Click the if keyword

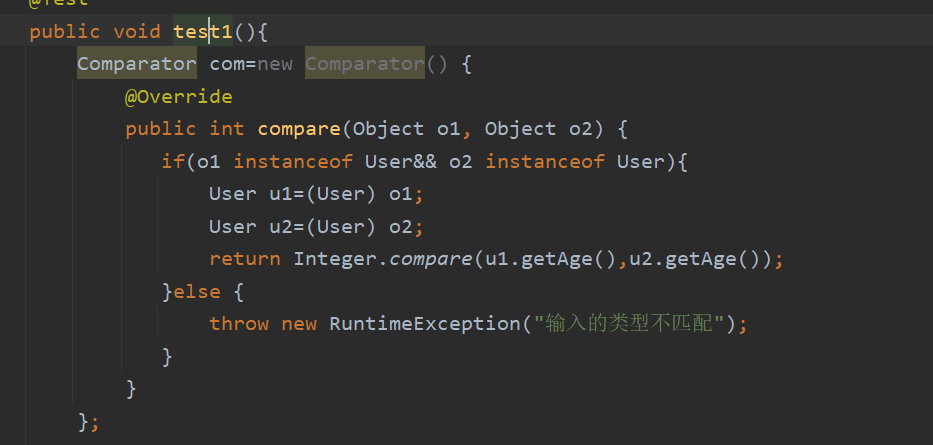[173, 161]
